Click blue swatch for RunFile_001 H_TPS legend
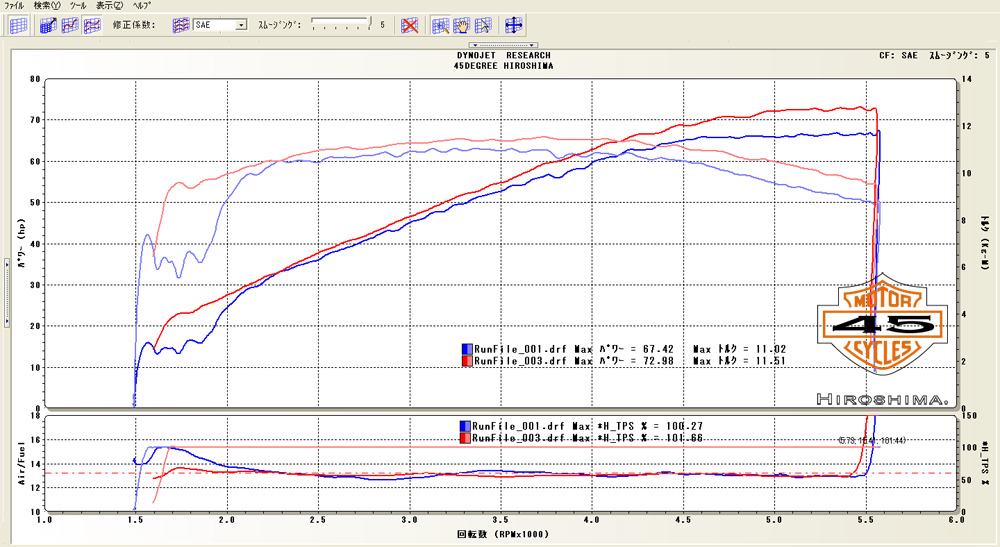The image size is (1000, 547). [466, 425]
